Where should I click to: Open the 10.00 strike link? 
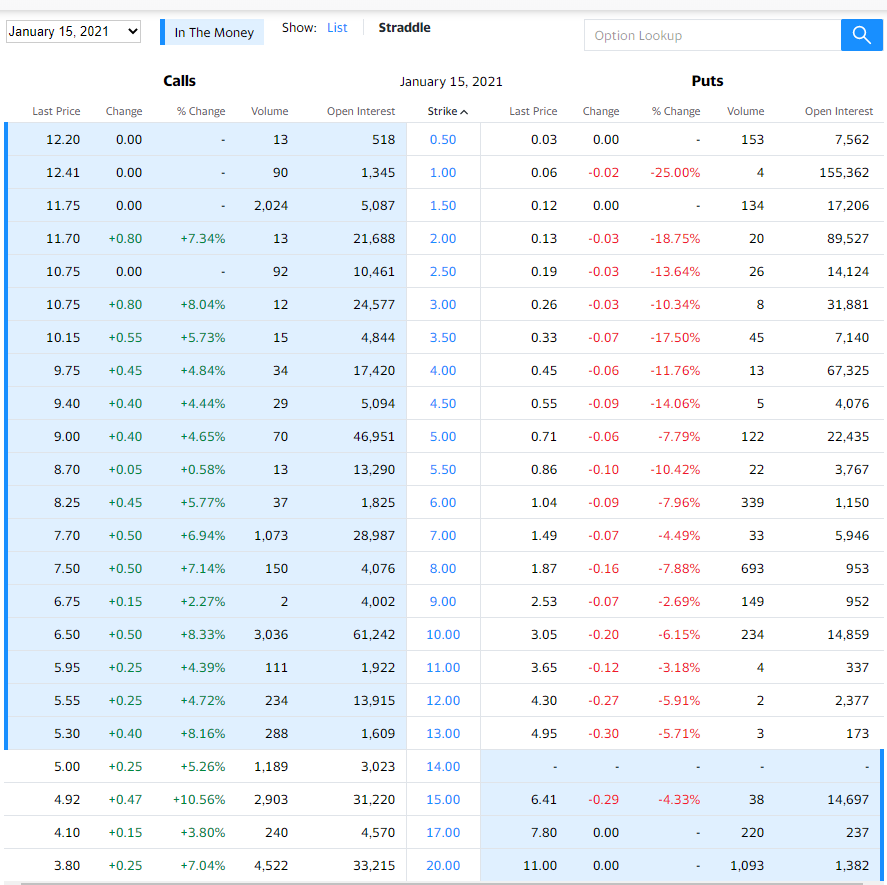click(443, 634)
